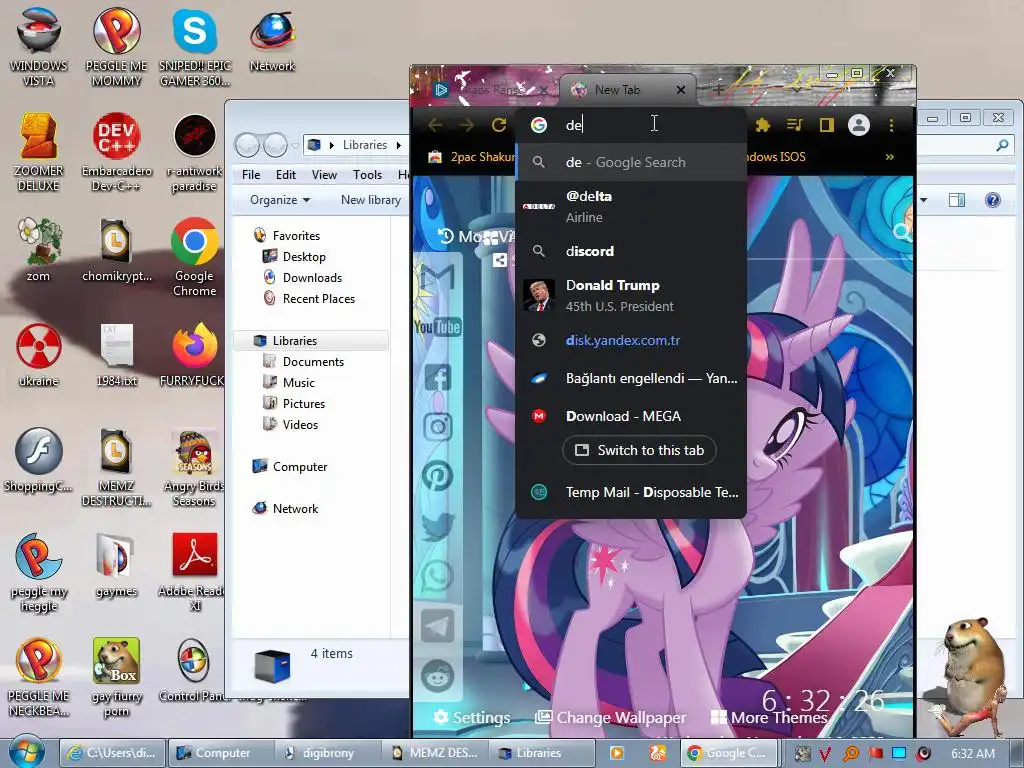Open the ShoppingC Flash desktop icon
The height and width of the screenshot is (768, 1024).
(x=39, y=459)
